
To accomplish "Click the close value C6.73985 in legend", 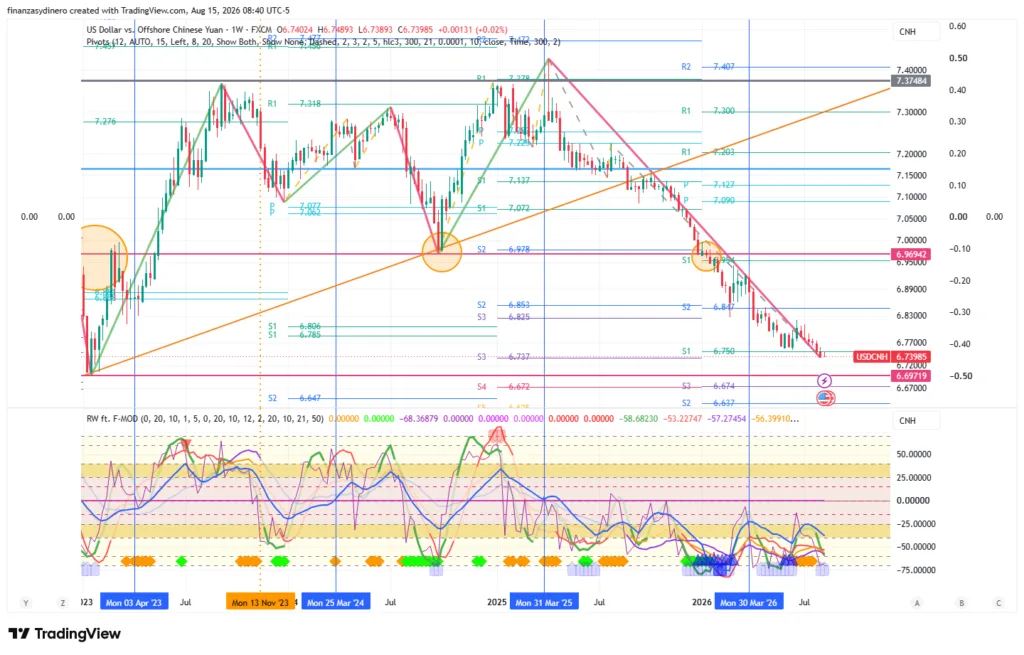I will click(x=415, y=29).
